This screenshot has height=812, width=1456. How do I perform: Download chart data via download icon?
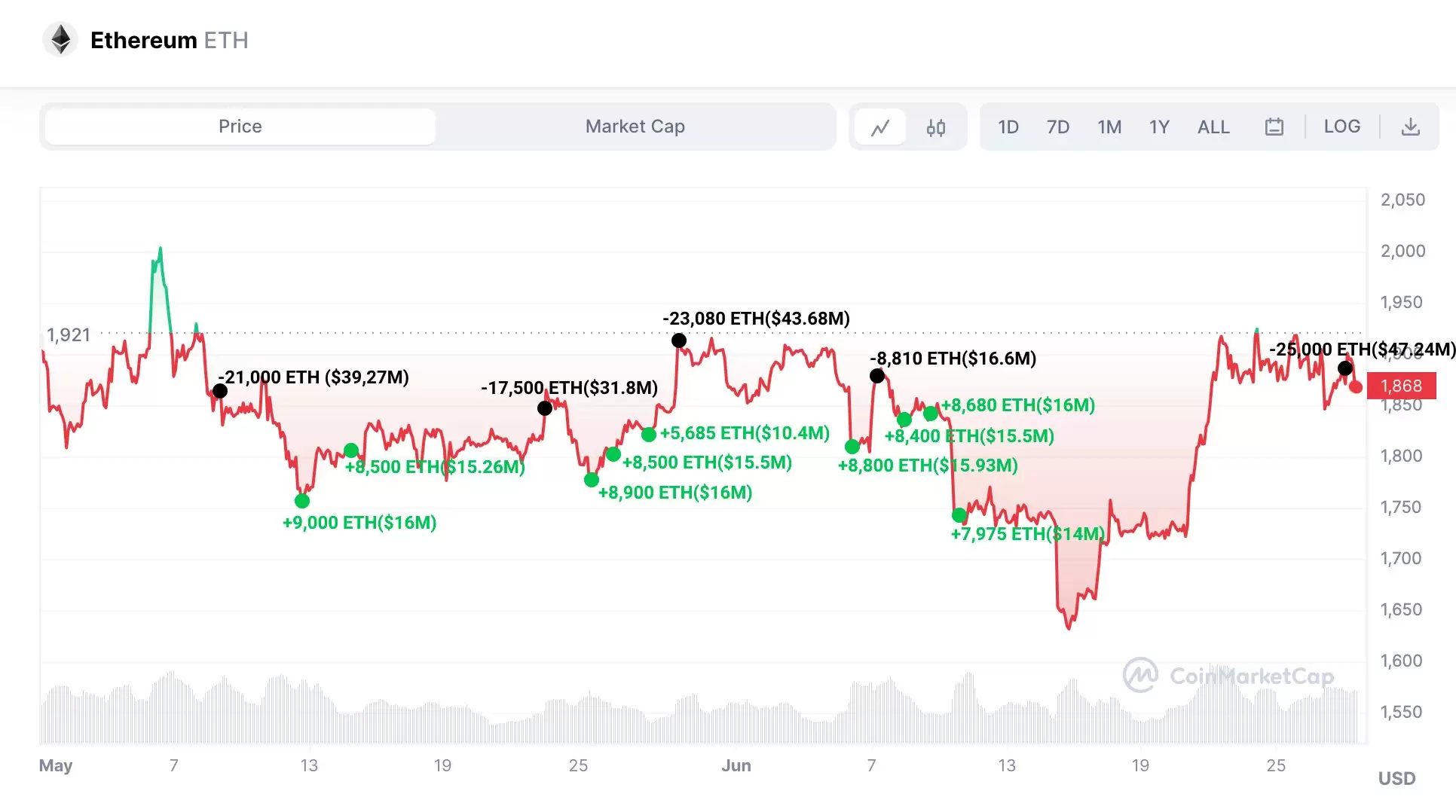point(1410,127)
